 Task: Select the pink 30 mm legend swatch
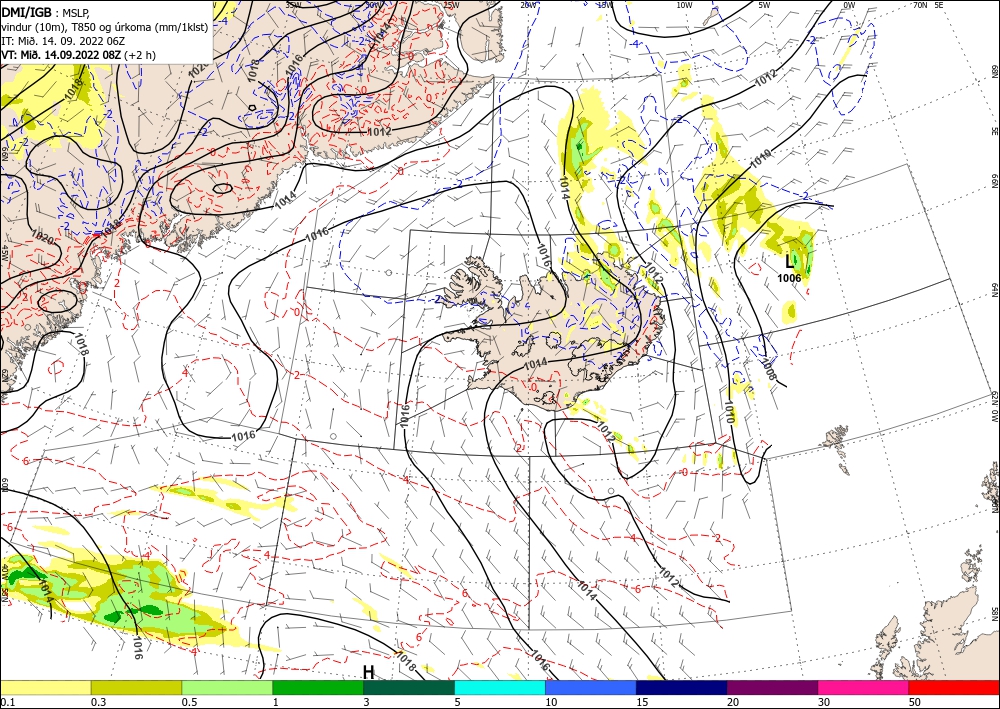tap(864, 687)
